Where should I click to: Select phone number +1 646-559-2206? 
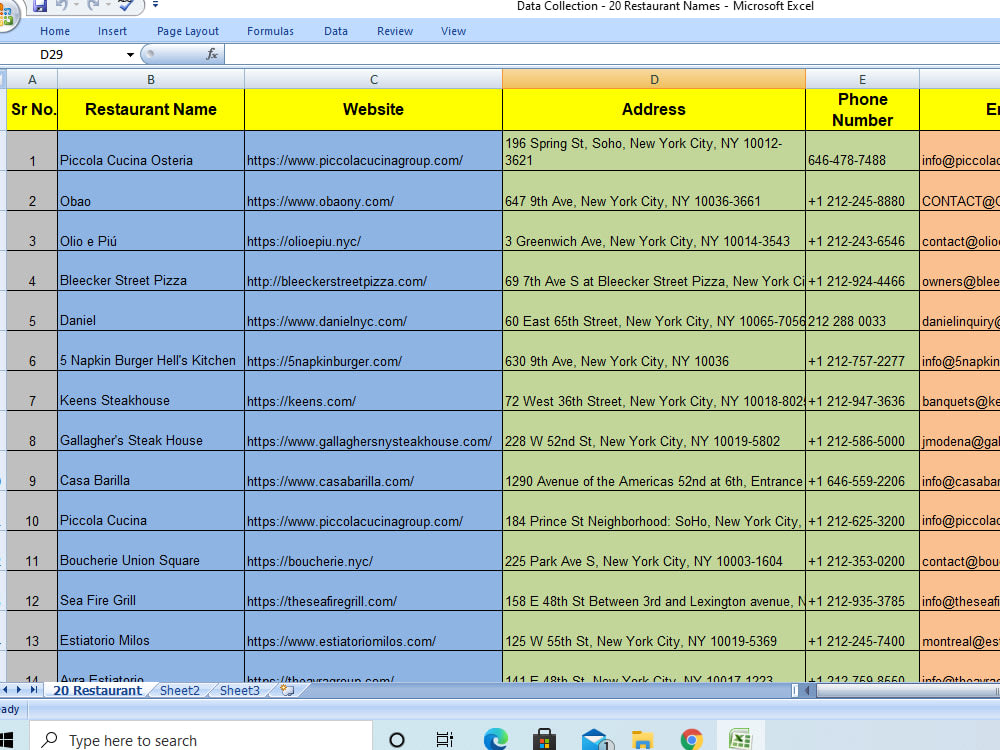pos(862,471)
